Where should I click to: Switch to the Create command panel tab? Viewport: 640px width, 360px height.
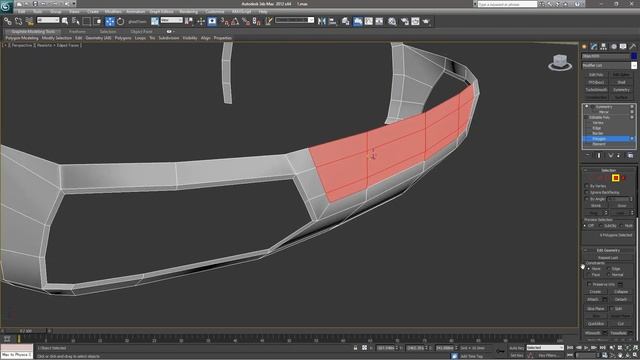coord(584,47)
